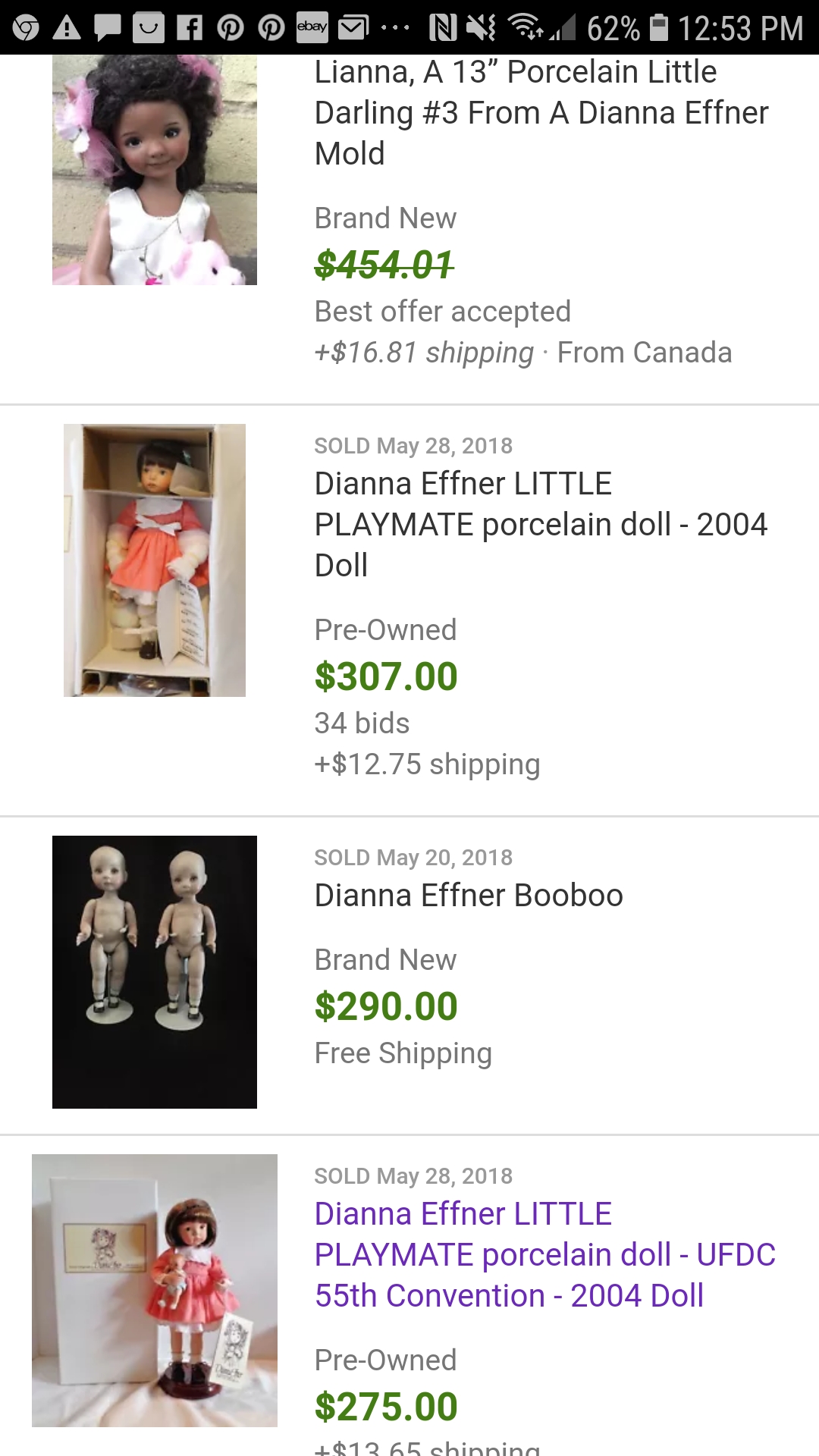
Task: Tap the warning triangle status icon
Action: [67, 28]
